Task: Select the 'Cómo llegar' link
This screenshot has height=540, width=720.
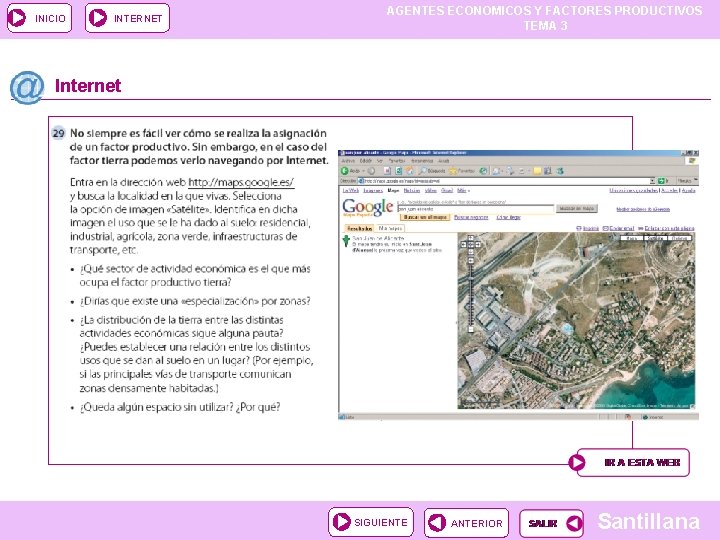Action: [508, 217]
